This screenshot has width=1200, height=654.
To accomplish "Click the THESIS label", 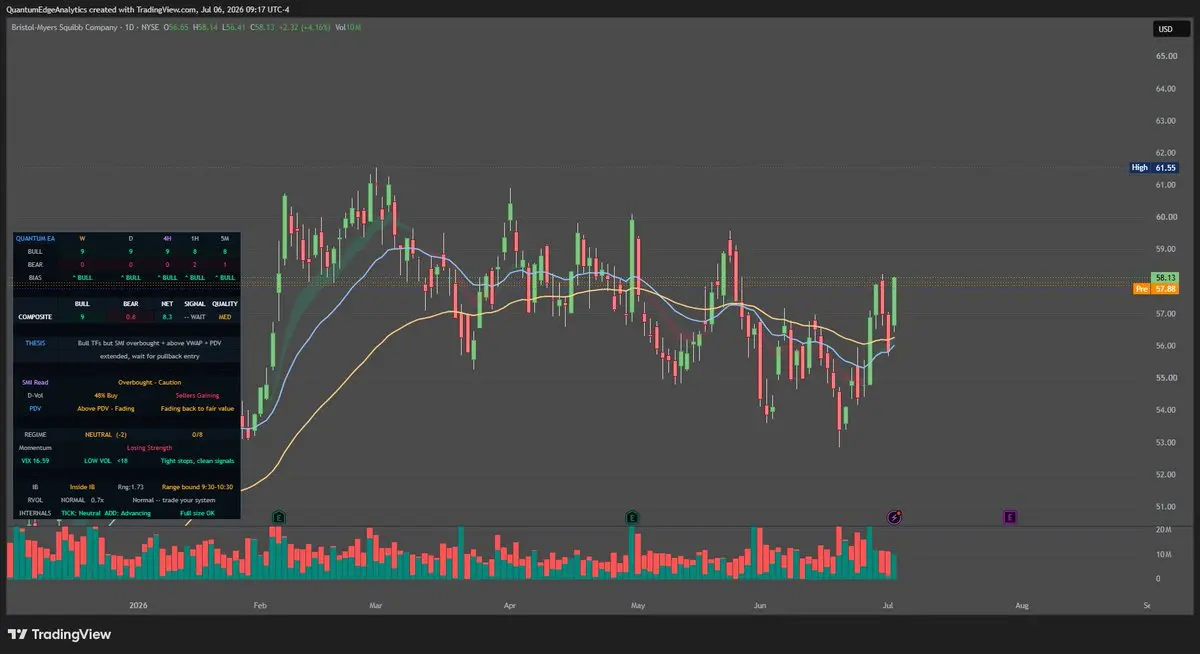I will 35,343.
